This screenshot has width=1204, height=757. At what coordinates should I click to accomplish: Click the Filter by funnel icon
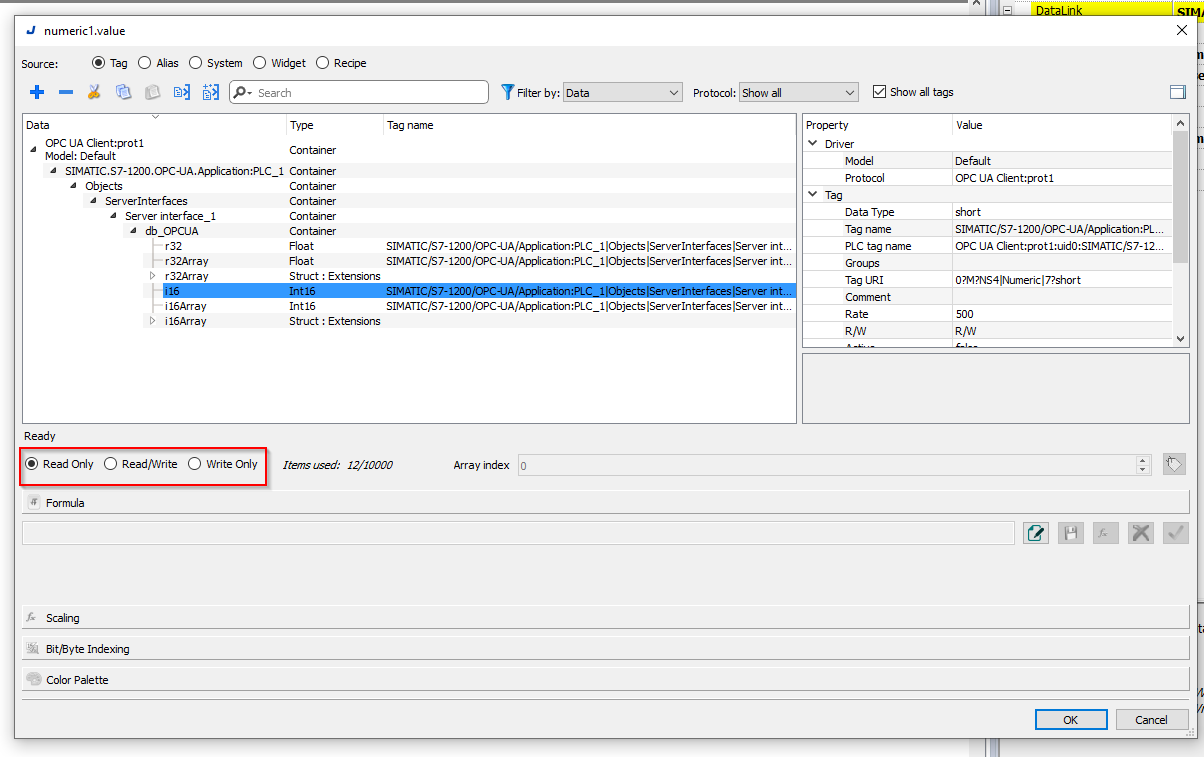click(507, 92)
